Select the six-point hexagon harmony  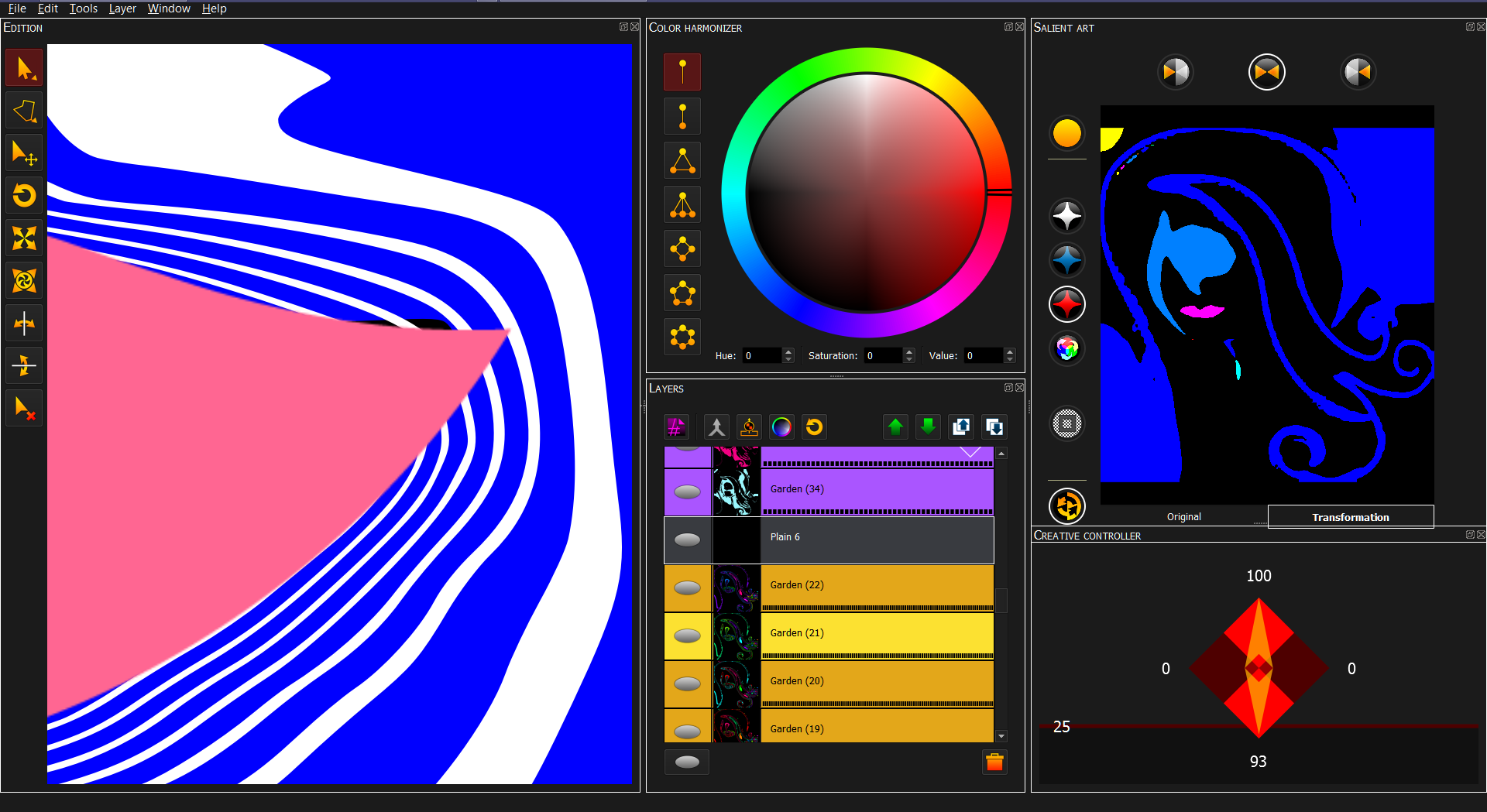(682, 337)
